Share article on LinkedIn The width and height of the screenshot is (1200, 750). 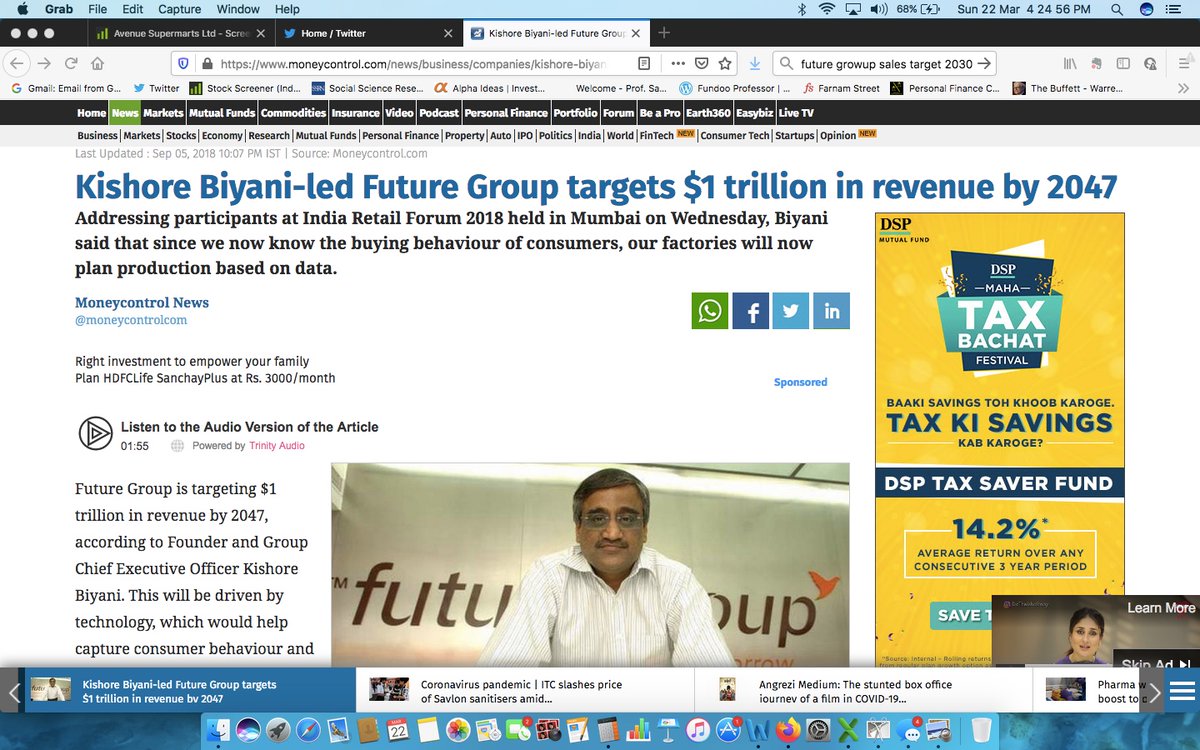[831, 311]
